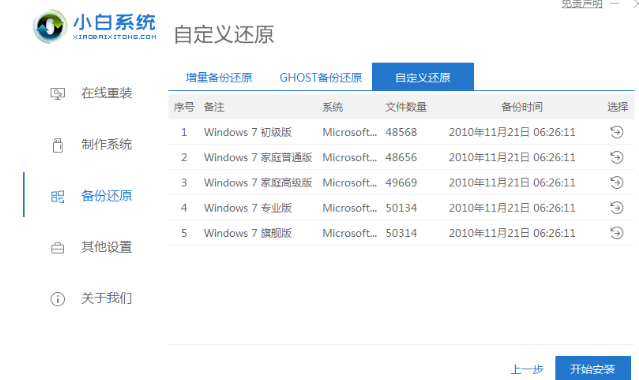
Task: Switch to 增量备份还原 tab
Action: point(219,77)
